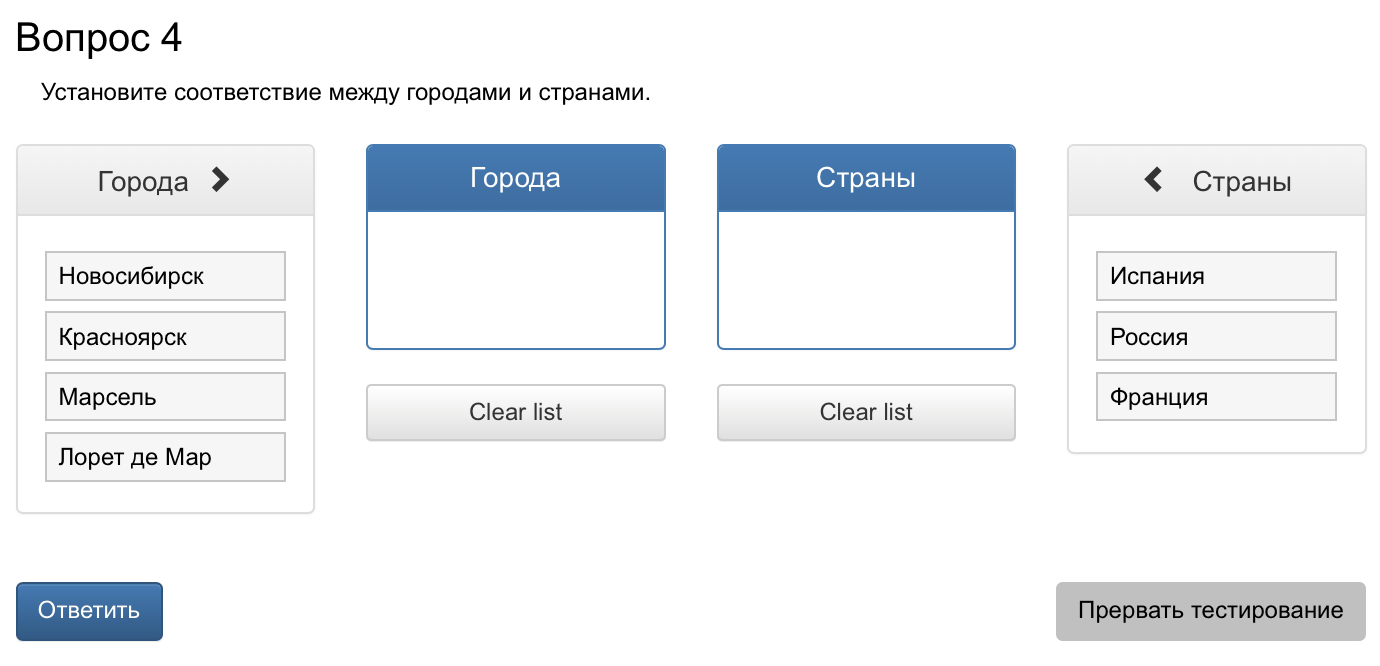This screenshot has width=1380, height=666.
Task: Choose the Франция country item
Action: click(1216, 397)
